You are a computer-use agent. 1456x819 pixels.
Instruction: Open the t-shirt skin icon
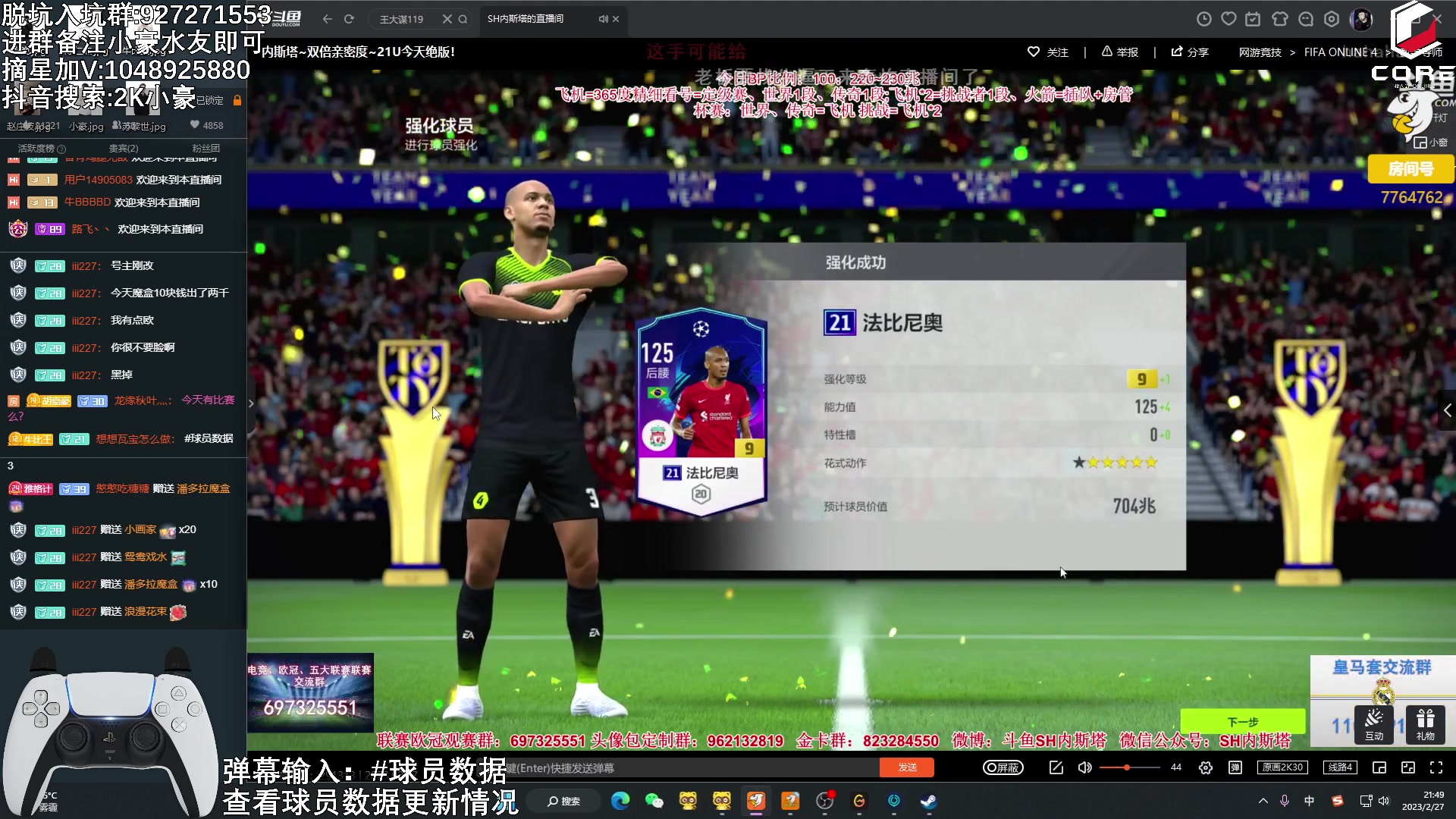[1280, 19]
